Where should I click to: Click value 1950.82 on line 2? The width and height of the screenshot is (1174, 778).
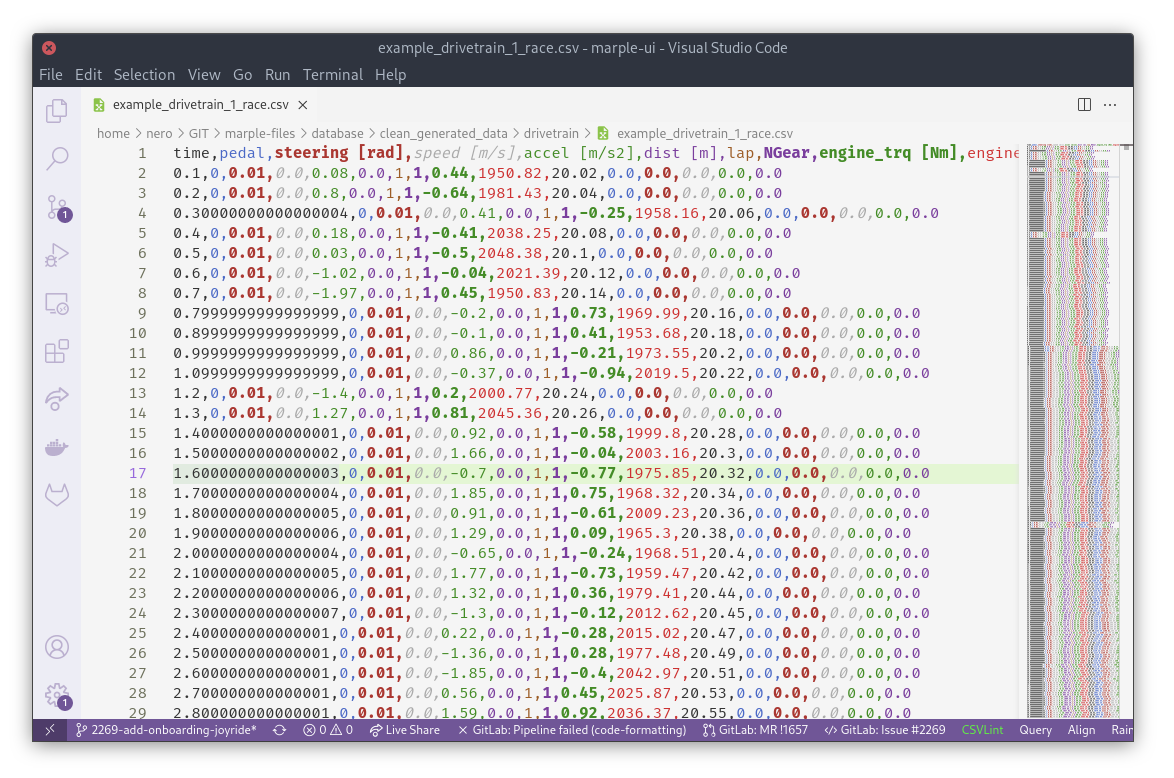coord(509,174)
